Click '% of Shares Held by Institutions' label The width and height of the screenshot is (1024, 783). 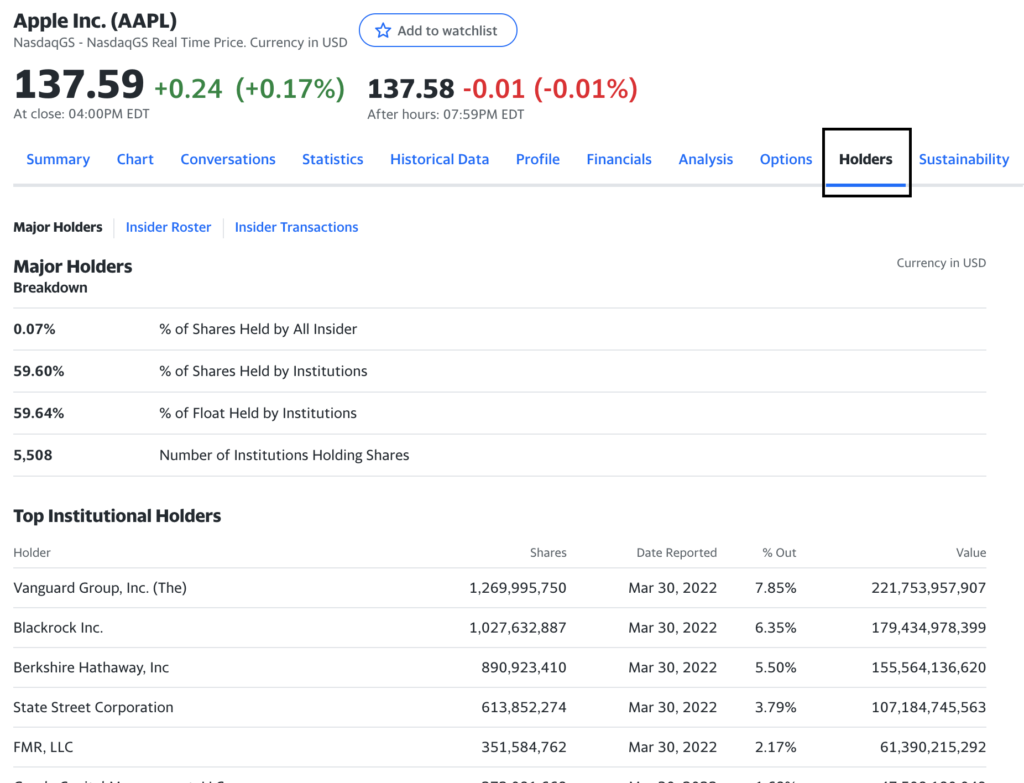263,371
